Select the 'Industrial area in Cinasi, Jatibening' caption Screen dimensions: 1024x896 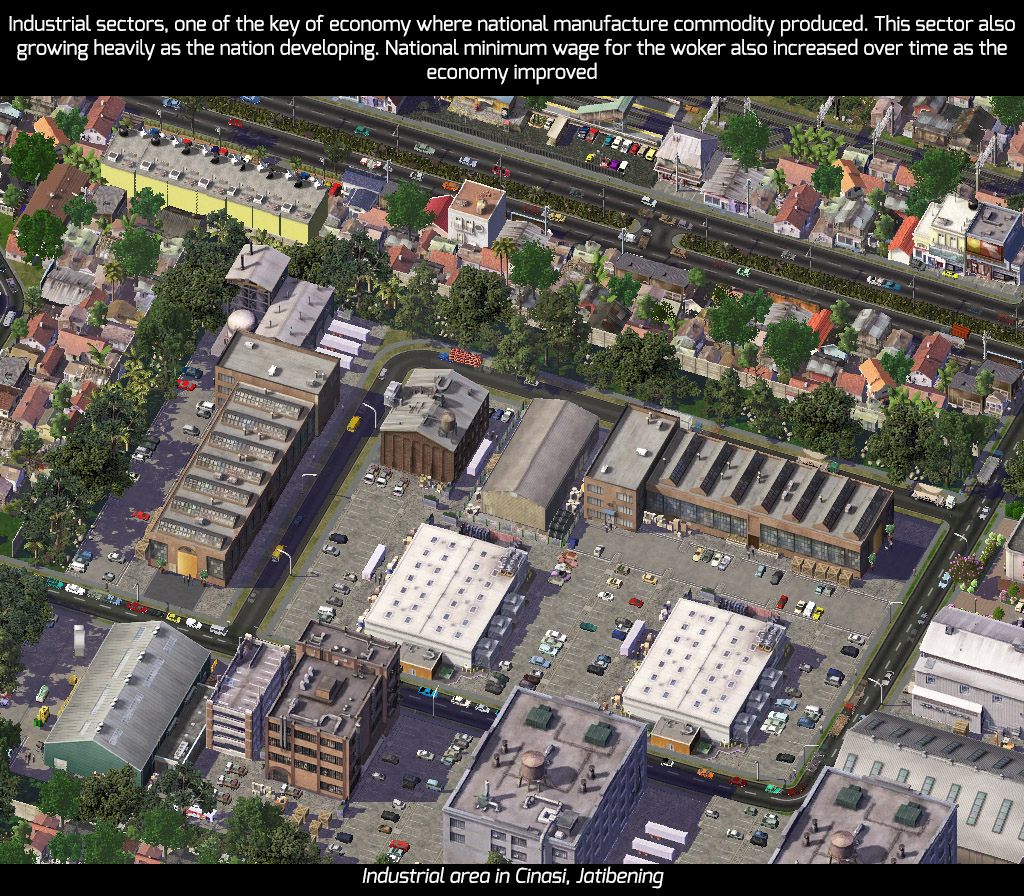tap(512, 876)
